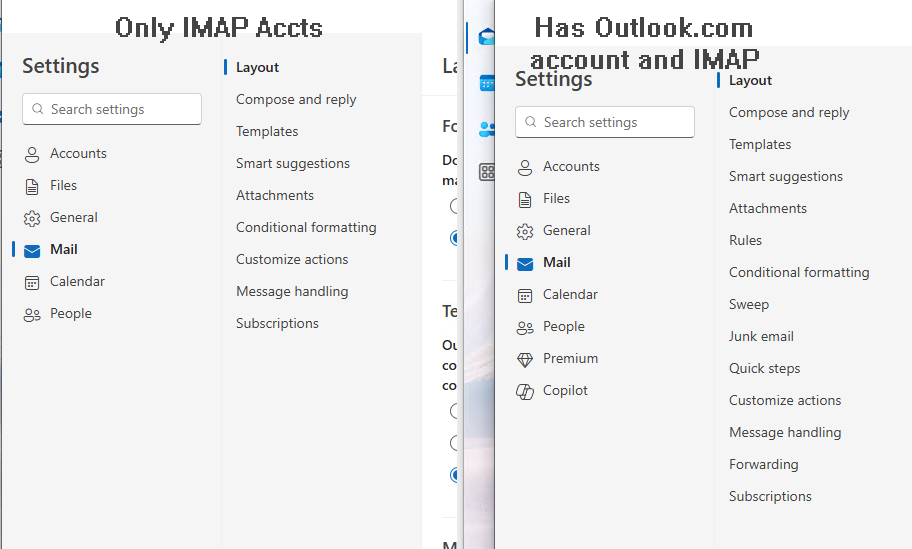Open People in the right Settings window
The height and width of the screenshot is (549, 912).
(x=551, y=326)
